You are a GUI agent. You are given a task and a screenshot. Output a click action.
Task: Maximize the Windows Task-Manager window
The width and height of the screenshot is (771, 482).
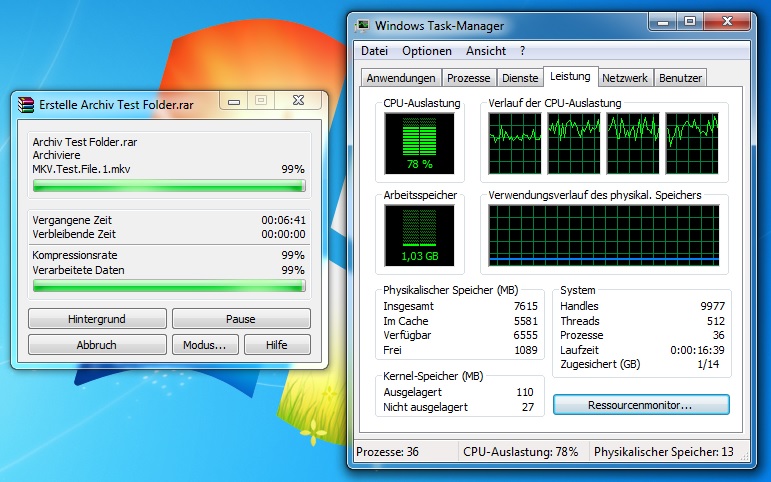coord(690,22)
